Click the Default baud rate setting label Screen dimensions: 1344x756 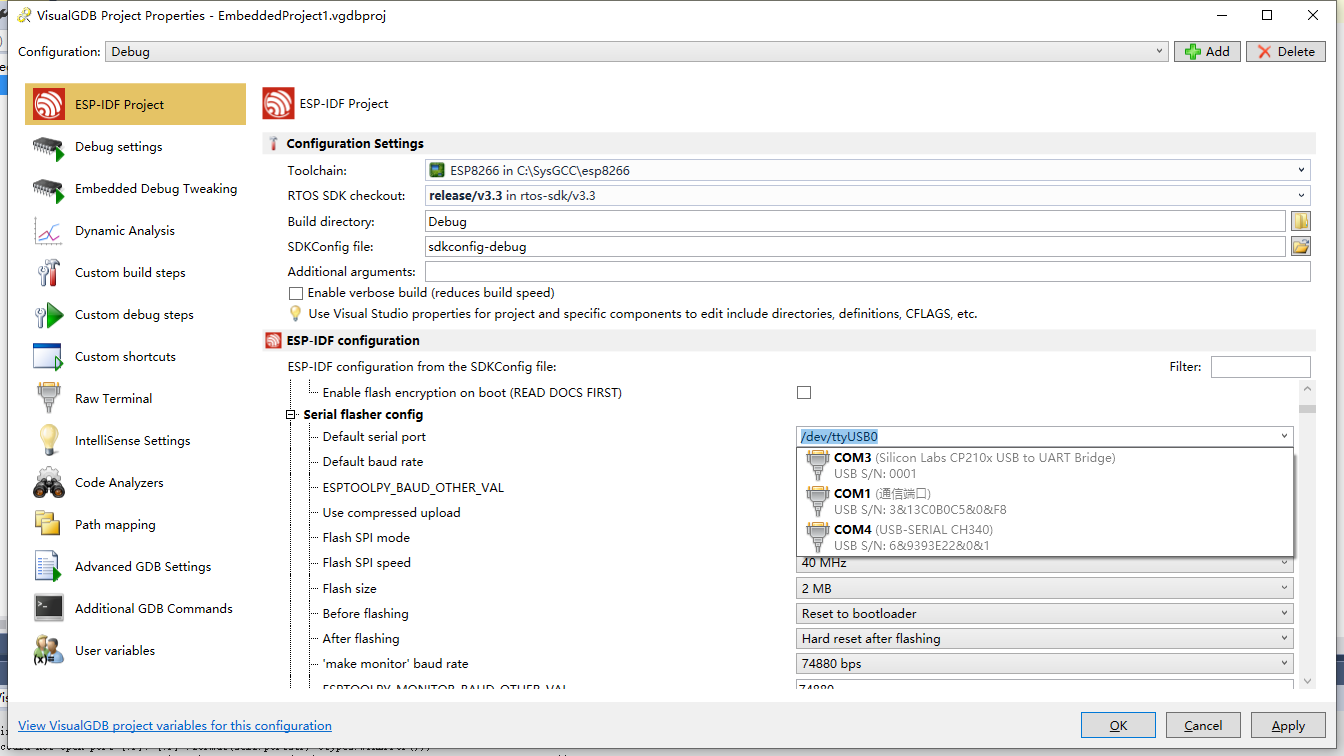pos(372,462)
